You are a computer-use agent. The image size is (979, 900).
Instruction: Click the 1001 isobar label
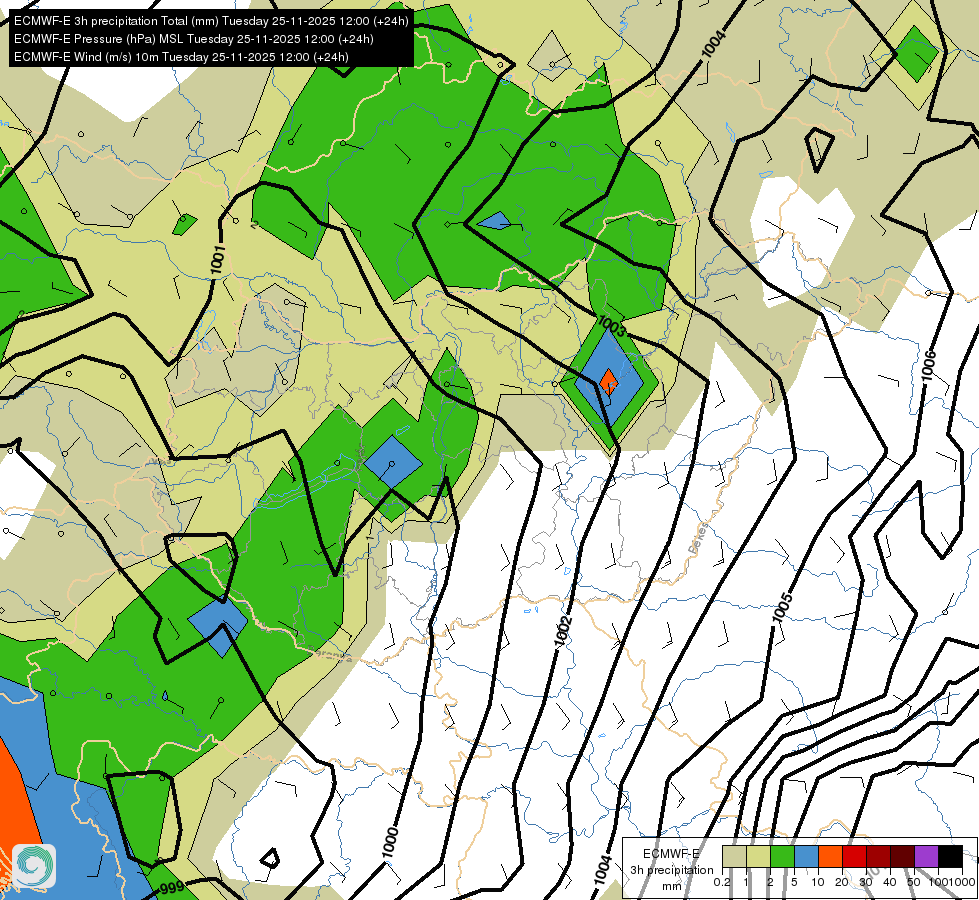tap(217, 260)
